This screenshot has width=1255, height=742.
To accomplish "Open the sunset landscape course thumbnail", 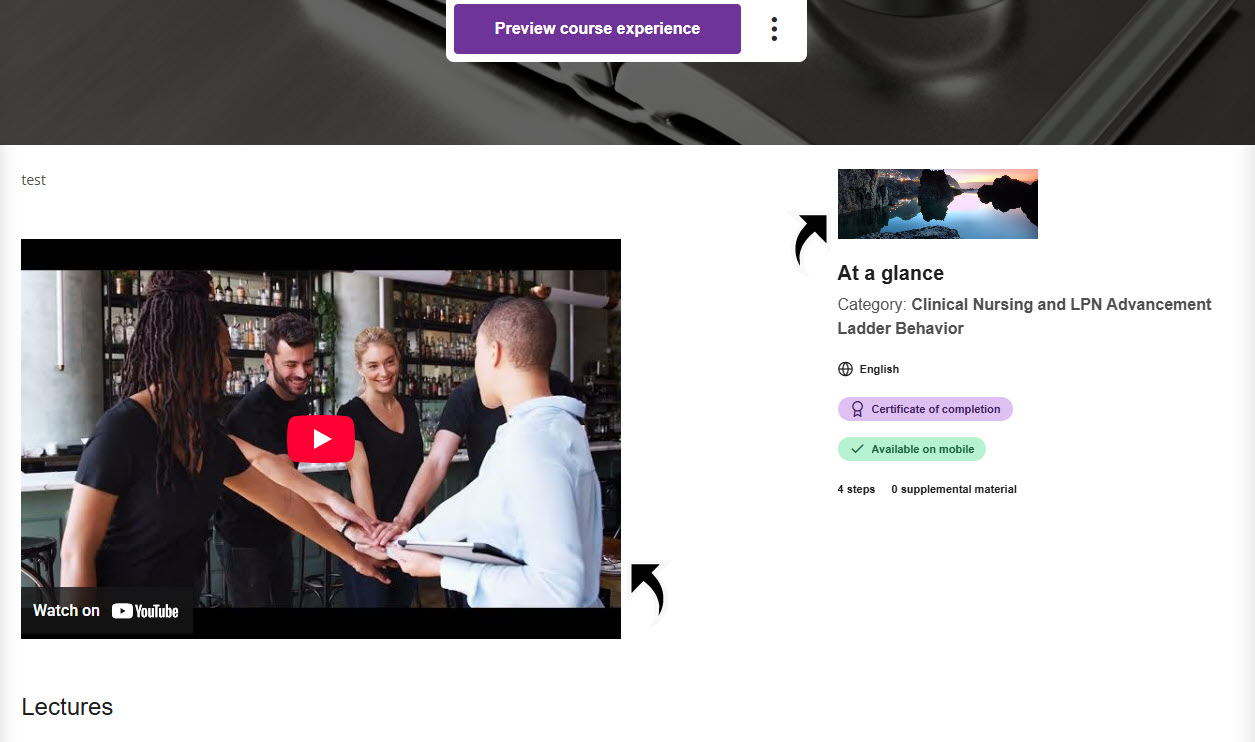I will pyautogui.click(x=937, y=204).
